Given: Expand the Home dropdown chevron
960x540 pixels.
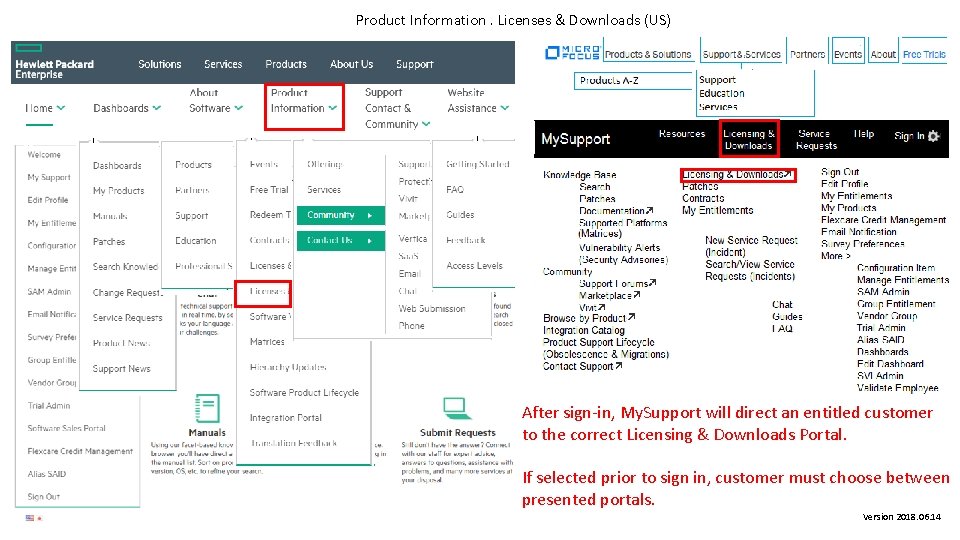Looking at the screenshot, I should pos(61,108).
